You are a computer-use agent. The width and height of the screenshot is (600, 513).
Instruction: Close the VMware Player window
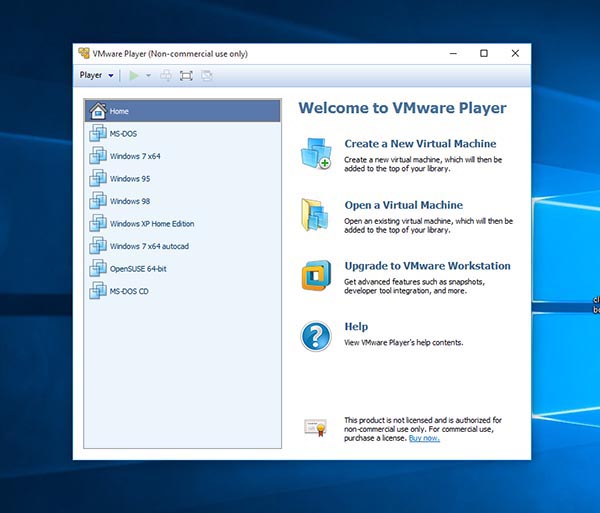click(x=515, y=54)
